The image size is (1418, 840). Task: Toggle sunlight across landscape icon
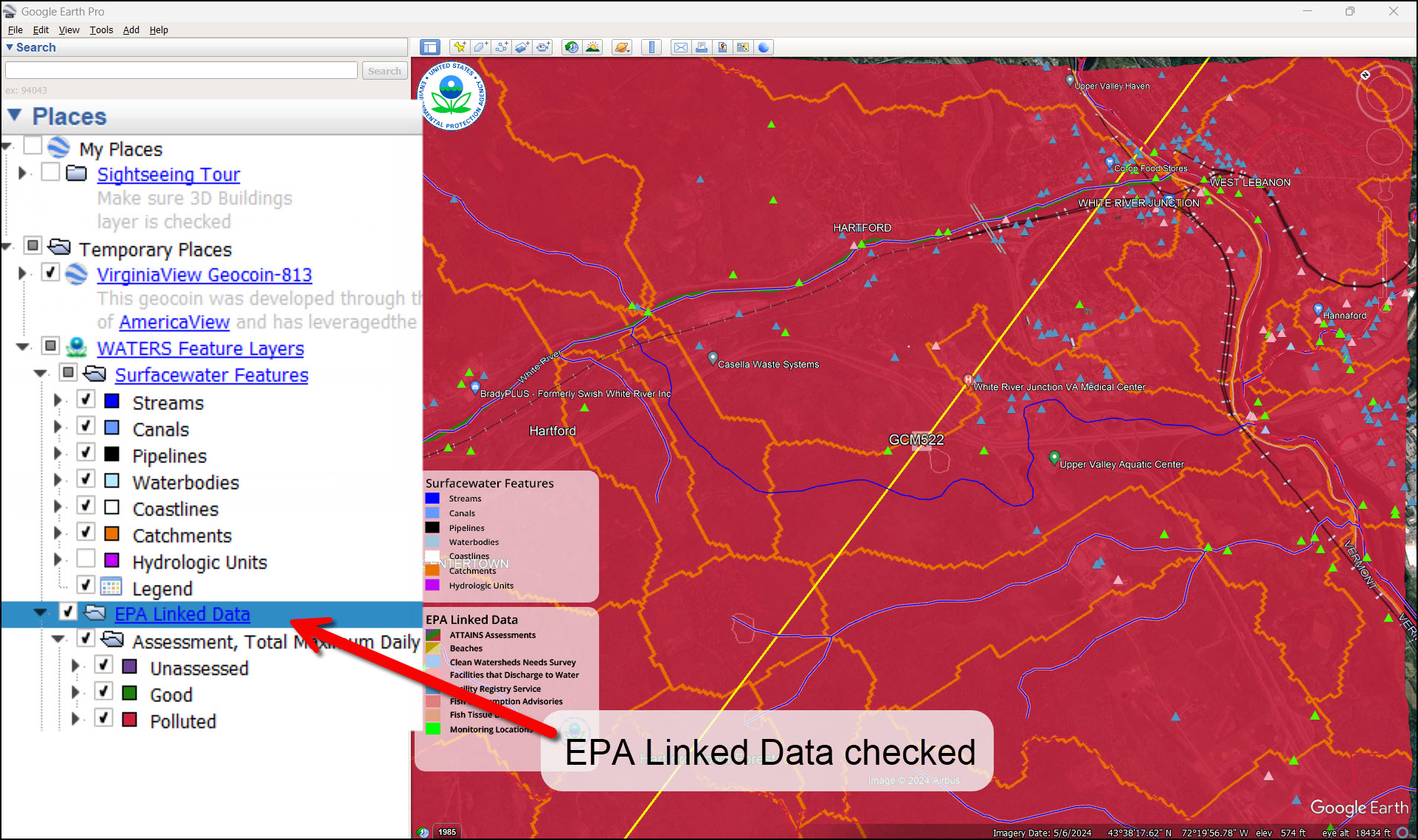(x=592, y=47)
